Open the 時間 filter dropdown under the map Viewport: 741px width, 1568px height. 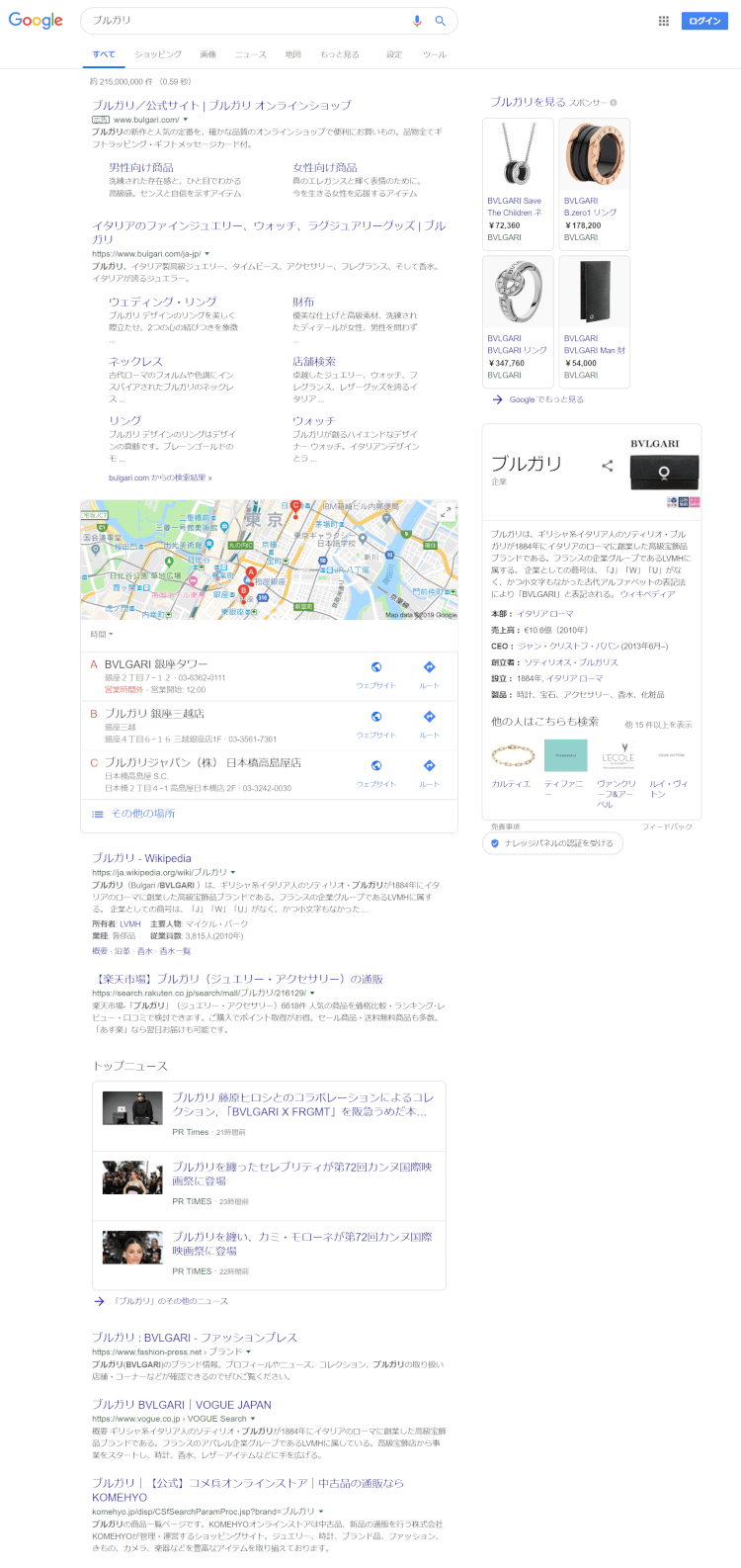102,634
